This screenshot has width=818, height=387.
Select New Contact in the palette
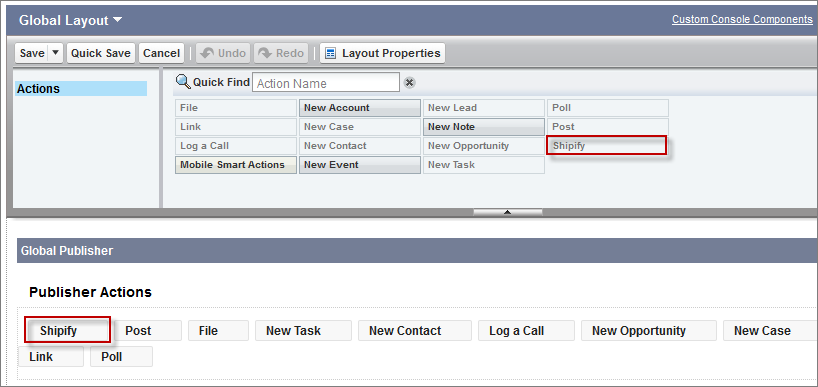[x=360, y=146]
